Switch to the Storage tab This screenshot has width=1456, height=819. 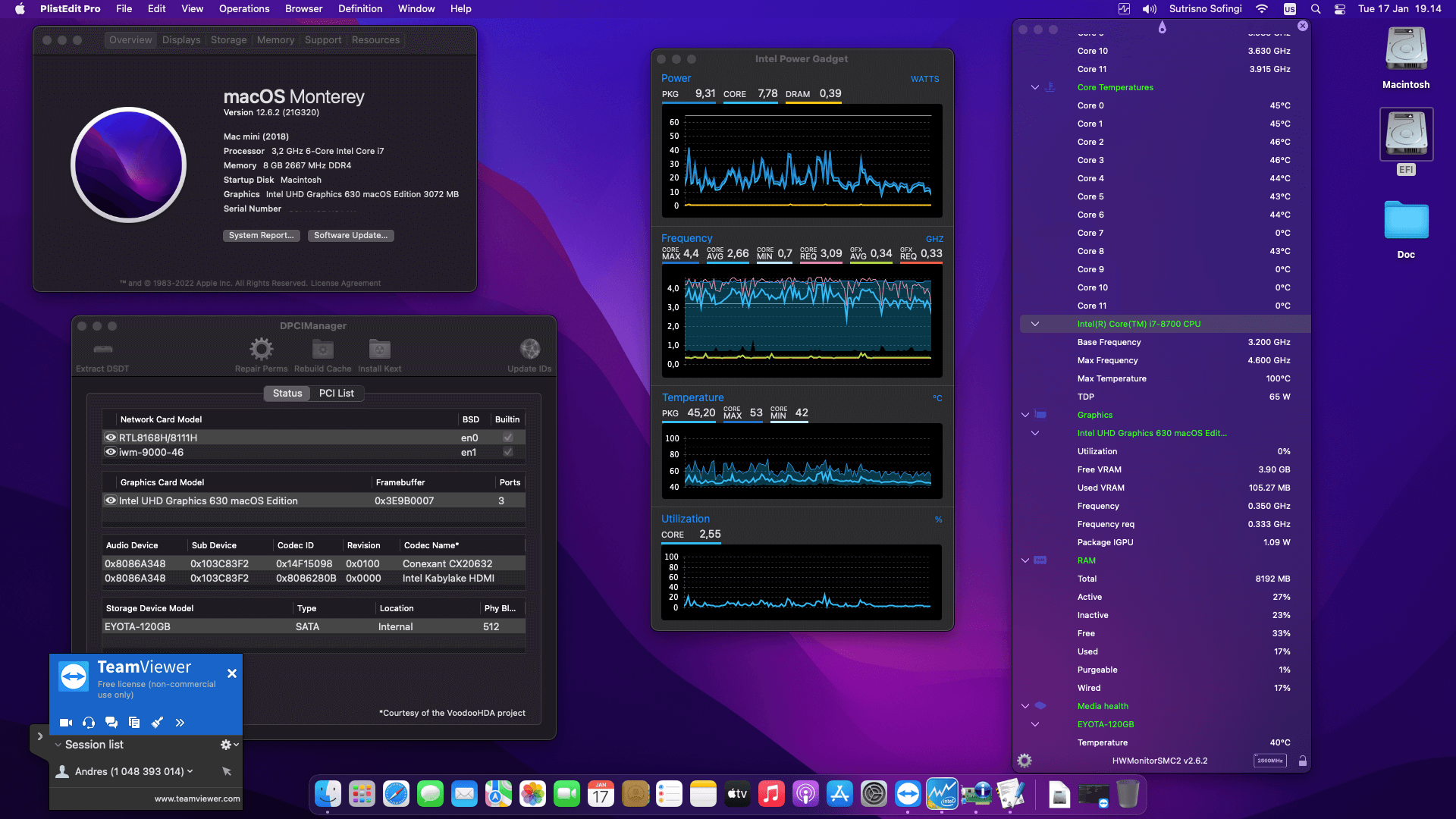[228, 40]
